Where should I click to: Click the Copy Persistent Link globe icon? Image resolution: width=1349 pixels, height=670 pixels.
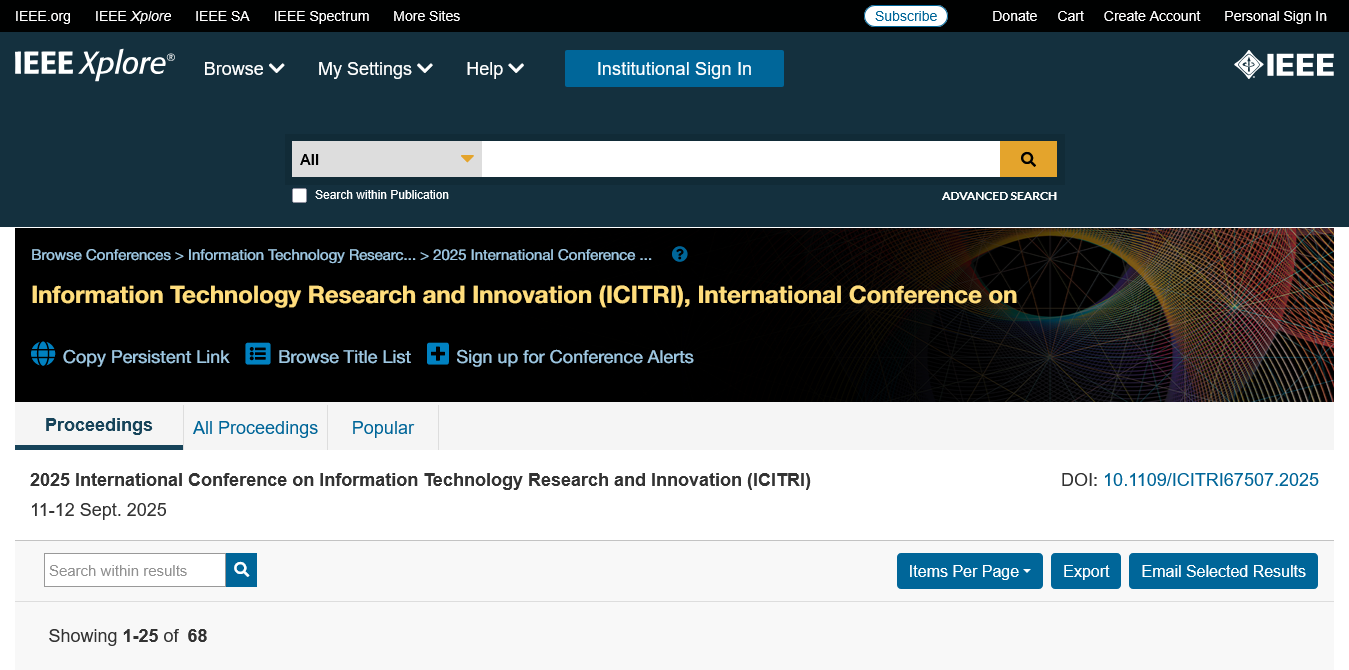[x=43, y=355]
